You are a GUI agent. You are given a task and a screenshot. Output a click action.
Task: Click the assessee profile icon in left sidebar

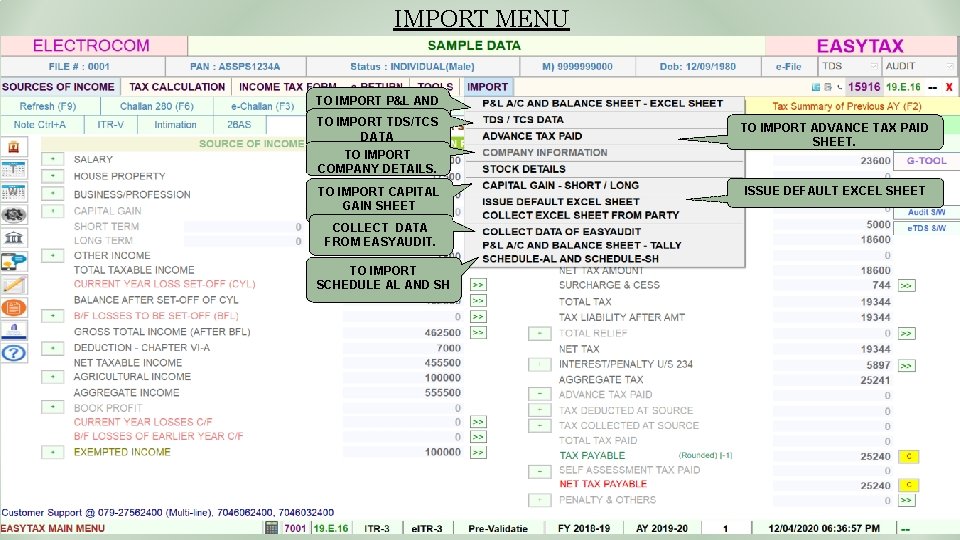(13, 147)
